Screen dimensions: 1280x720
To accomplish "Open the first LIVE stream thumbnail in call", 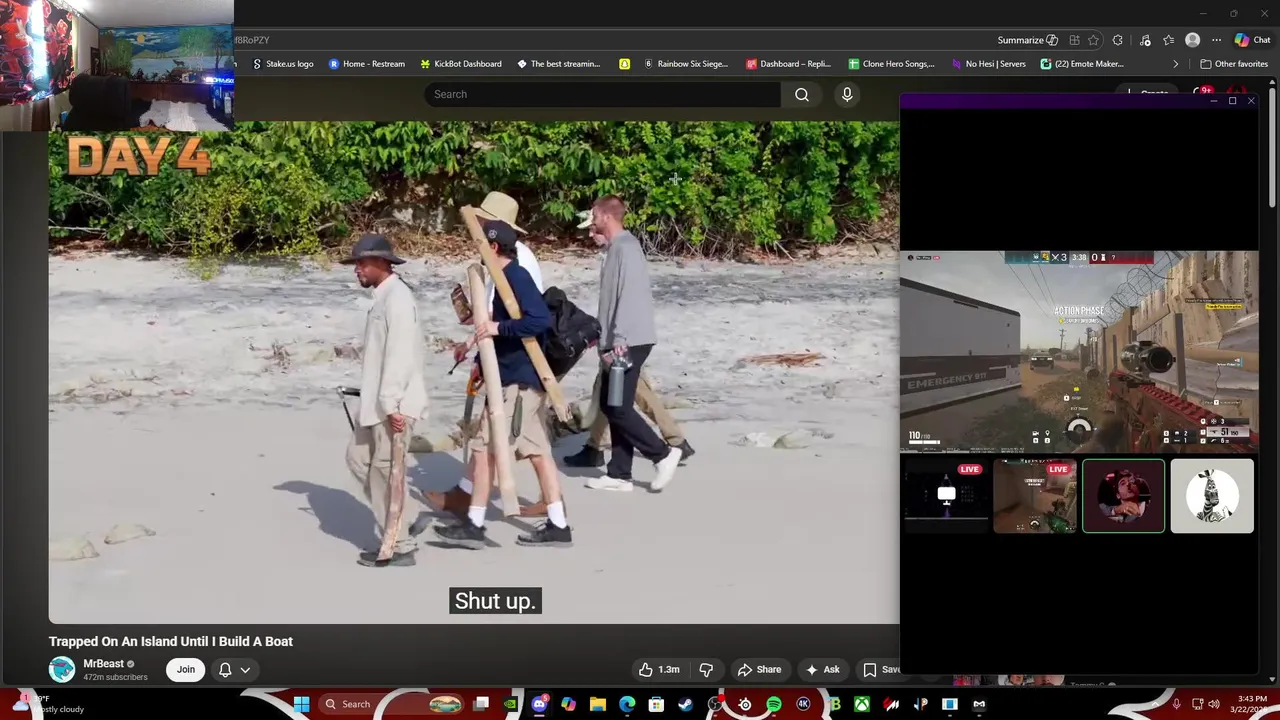I will click(x=945, y=496).
